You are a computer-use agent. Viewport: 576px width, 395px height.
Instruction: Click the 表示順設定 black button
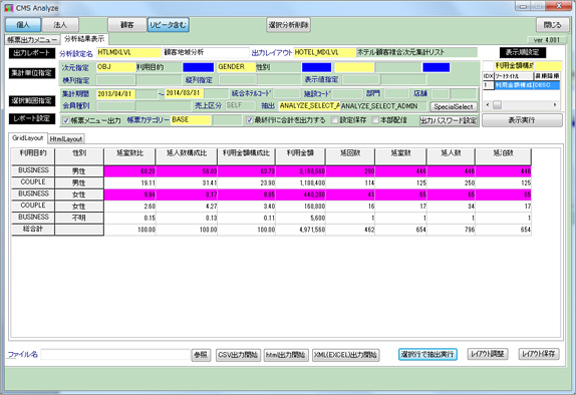pos(522,52)
